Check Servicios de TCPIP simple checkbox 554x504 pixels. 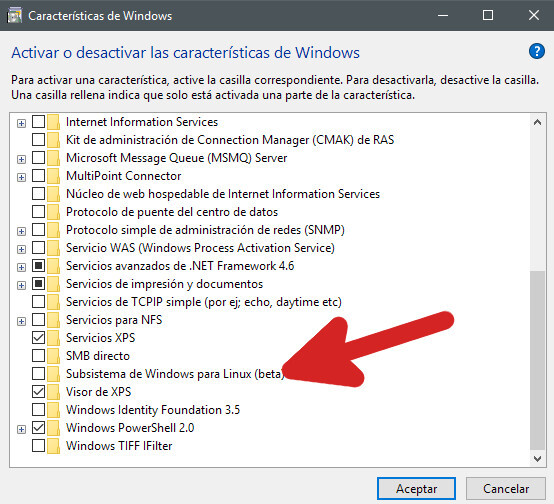(38, 301)
